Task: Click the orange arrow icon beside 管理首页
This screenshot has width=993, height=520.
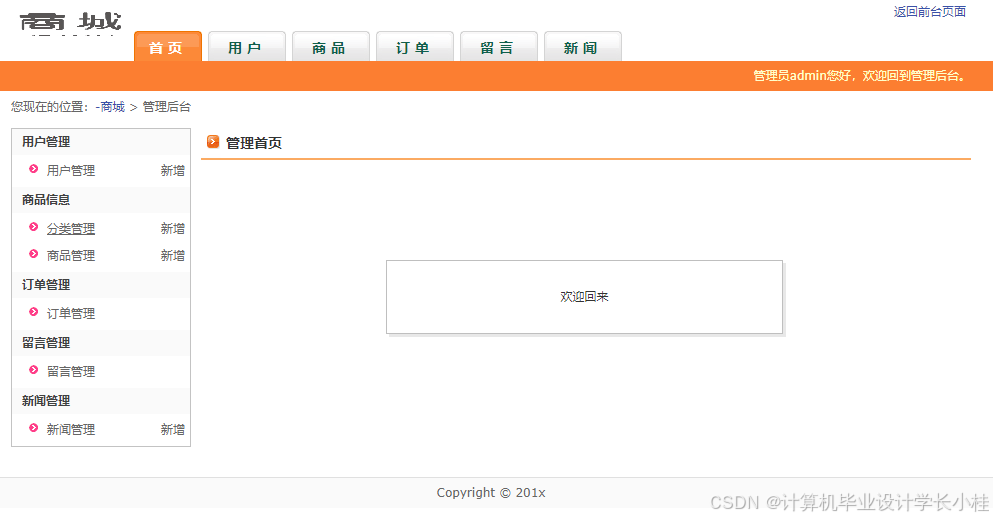Action: pyautogui.click(x=213, y=142)
